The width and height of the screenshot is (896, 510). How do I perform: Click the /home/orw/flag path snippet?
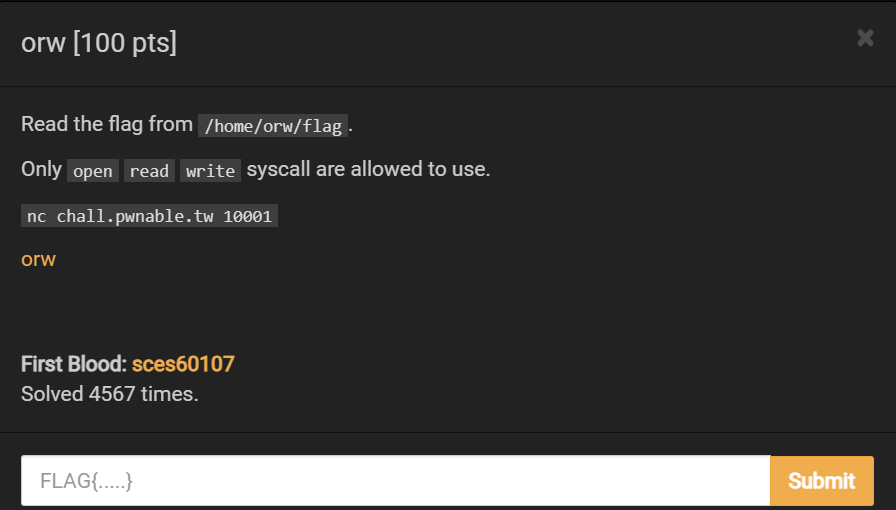pos(273,125)
